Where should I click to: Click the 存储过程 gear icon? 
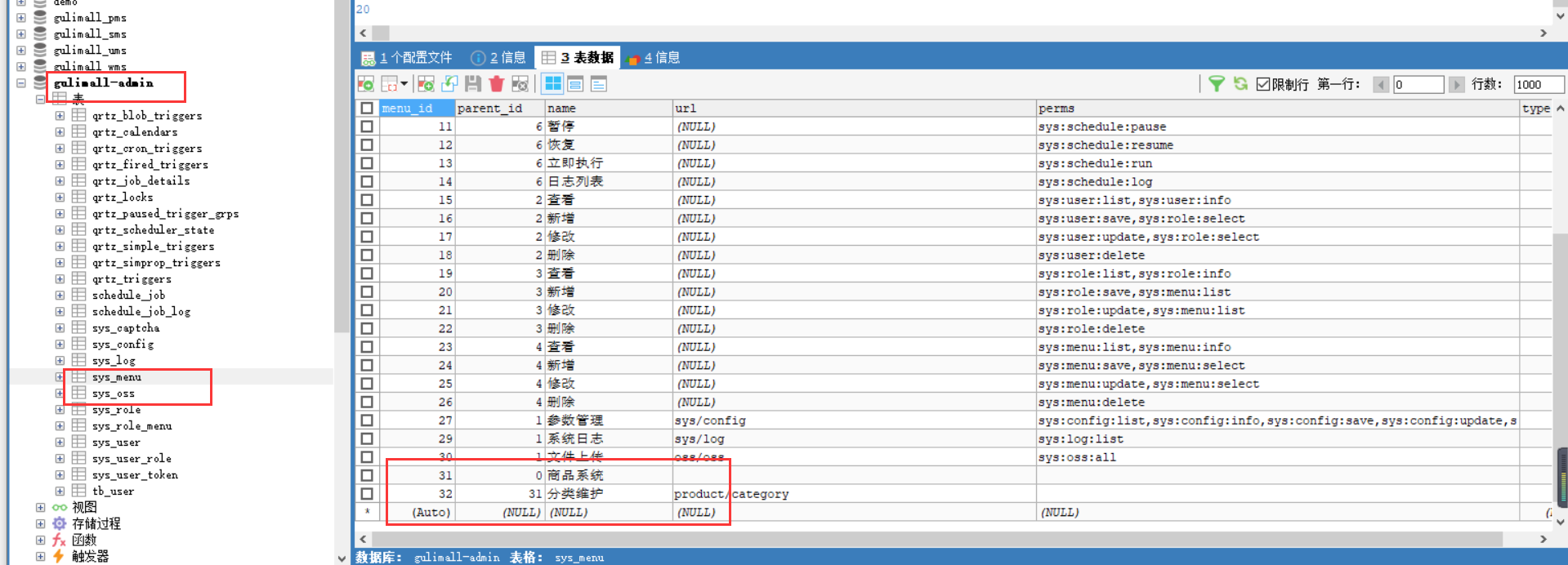tap(60, 523)
